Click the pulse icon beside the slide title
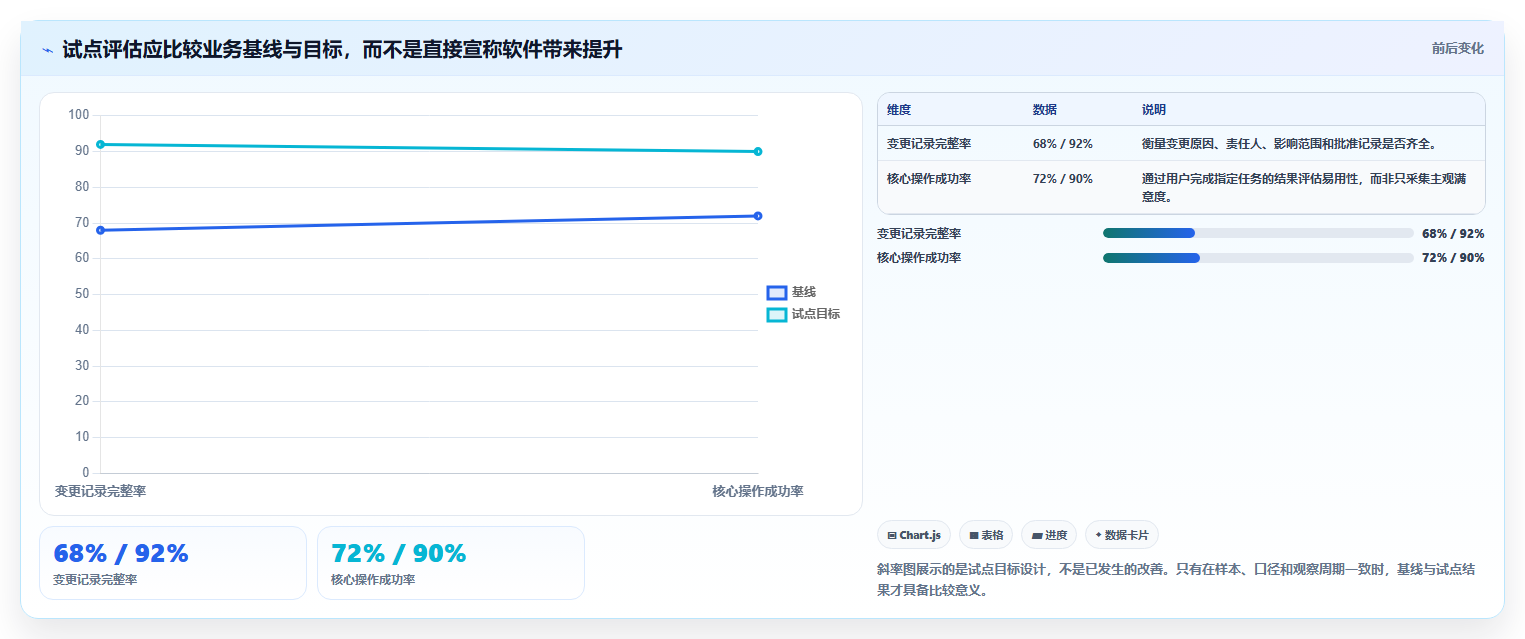The image size is (1525, 639). coord(47,50)
